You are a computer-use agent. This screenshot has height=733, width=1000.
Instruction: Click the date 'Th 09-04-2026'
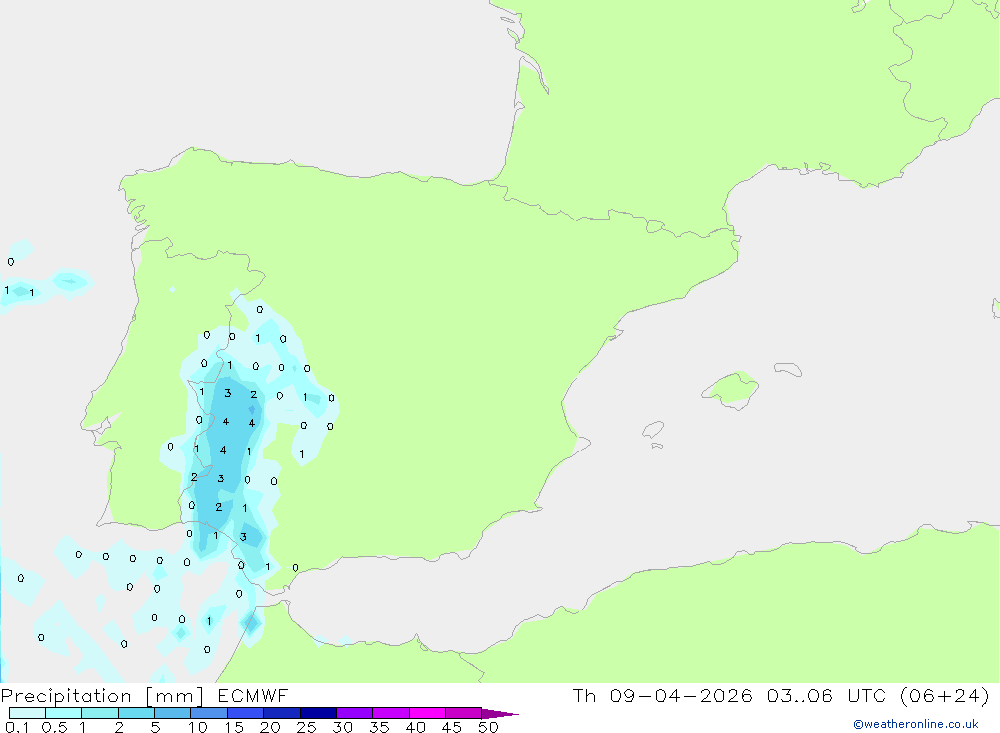tap(663, 695)
